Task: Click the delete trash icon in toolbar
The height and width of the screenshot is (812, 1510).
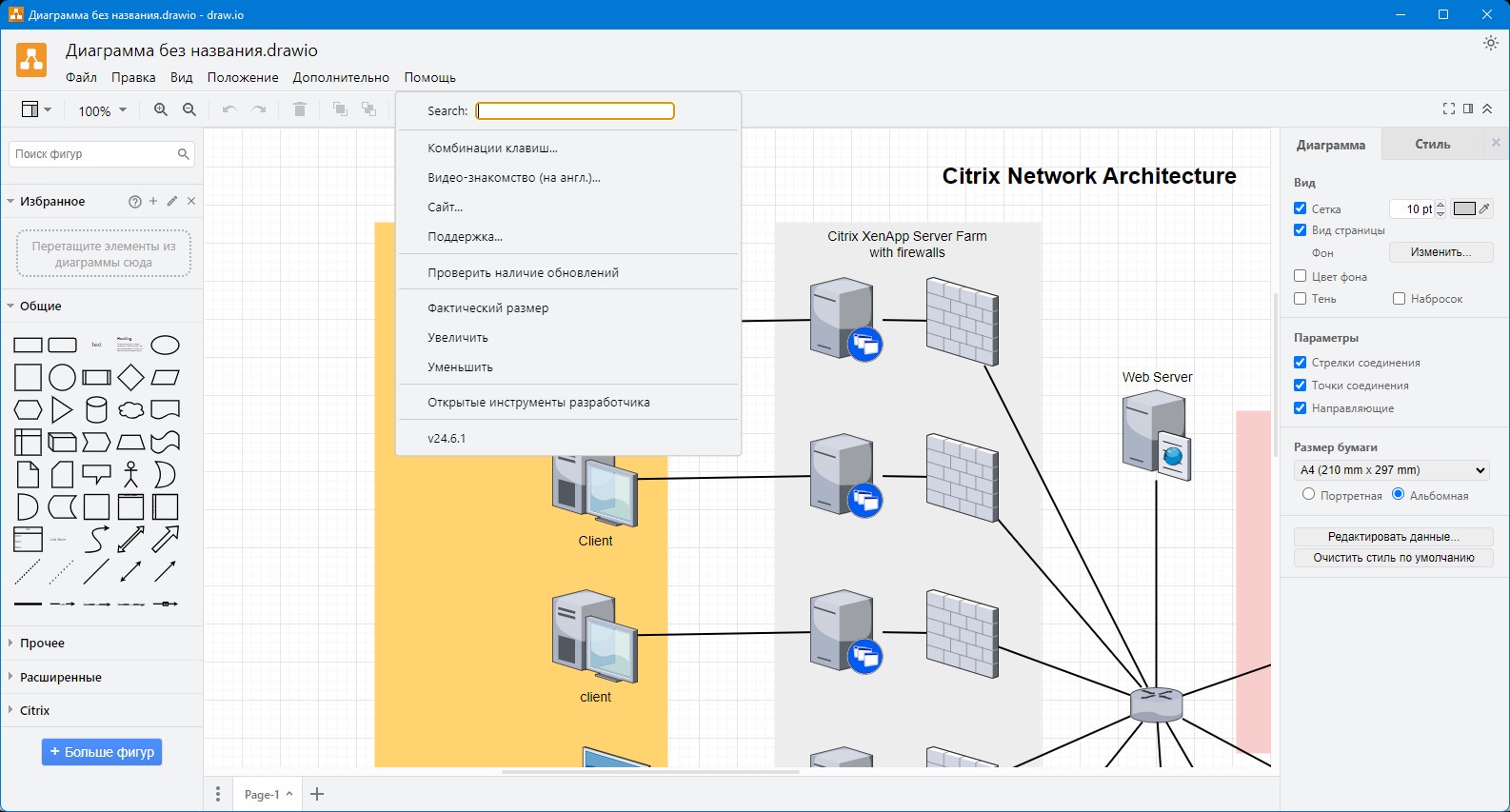Action: (300, 110)
